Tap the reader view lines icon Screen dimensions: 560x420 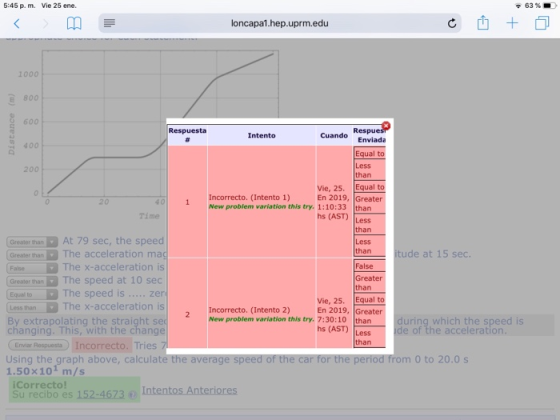109,23
